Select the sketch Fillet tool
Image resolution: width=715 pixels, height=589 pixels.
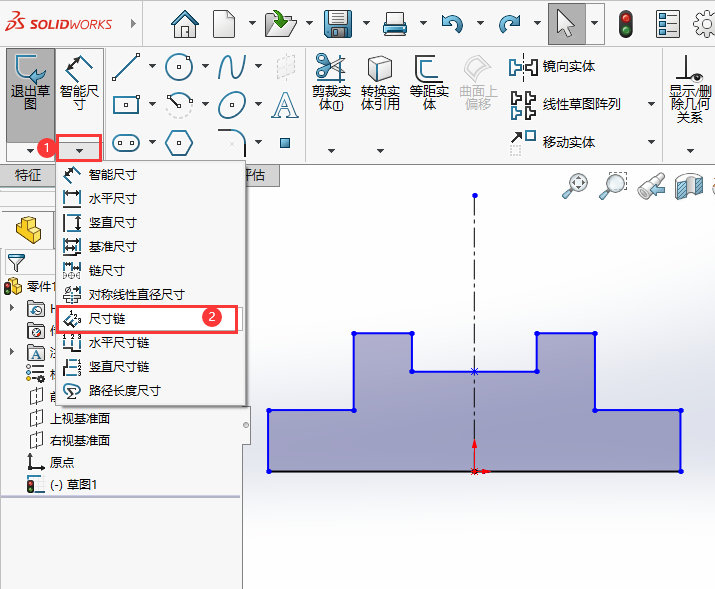tap(232, 143)
